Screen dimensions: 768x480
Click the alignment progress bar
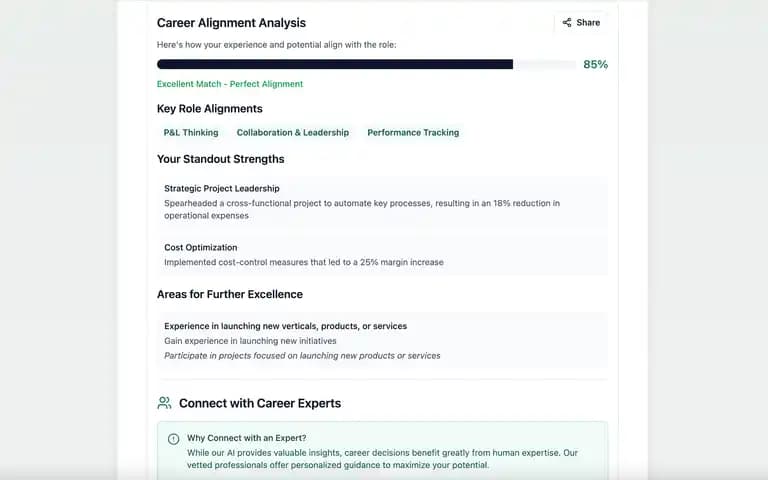click(x=366, y=64)
